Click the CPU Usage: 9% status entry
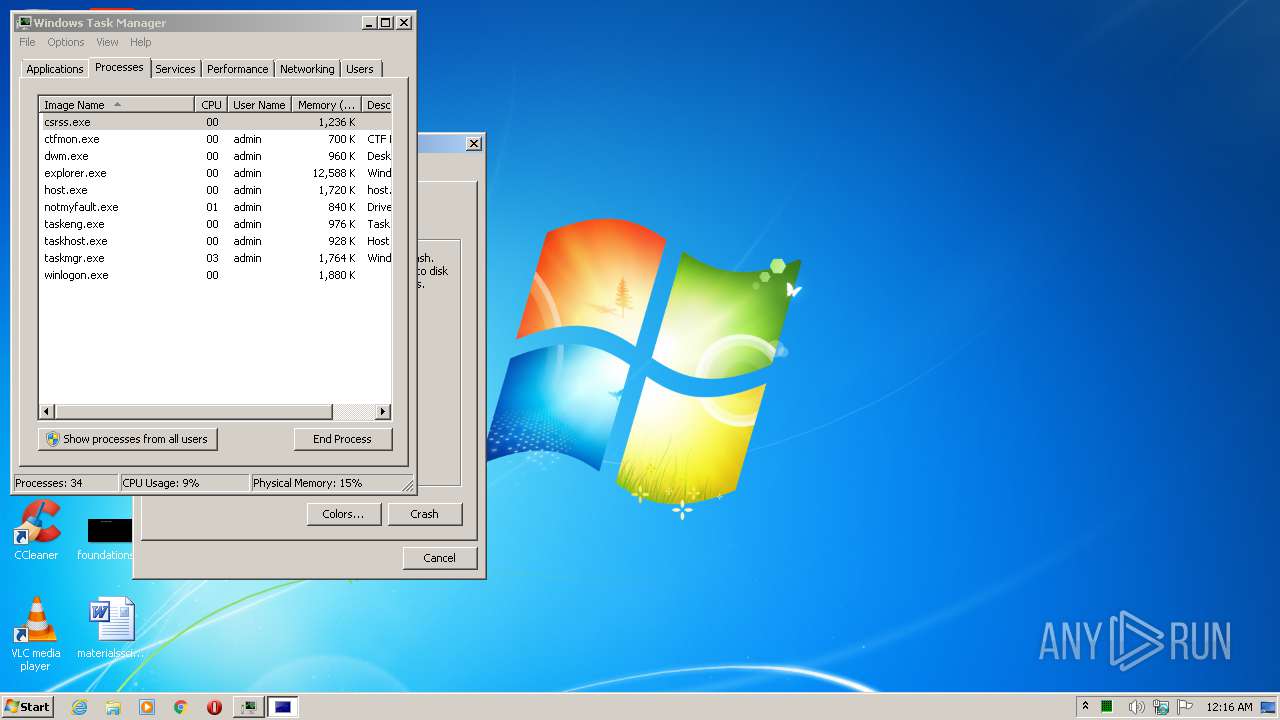Viewport: 1280px width, 720px height. pos(184,483)
